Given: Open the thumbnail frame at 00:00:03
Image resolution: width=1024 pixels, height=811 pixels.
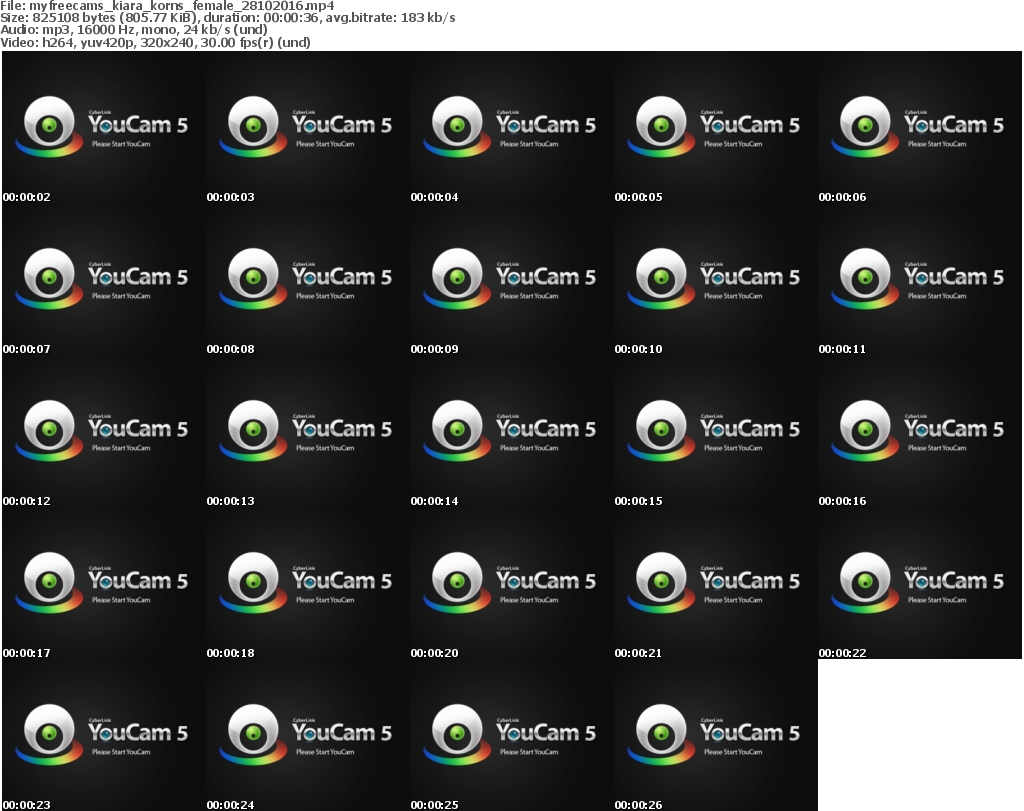Looking at the screenshot, I should [308, 127].
